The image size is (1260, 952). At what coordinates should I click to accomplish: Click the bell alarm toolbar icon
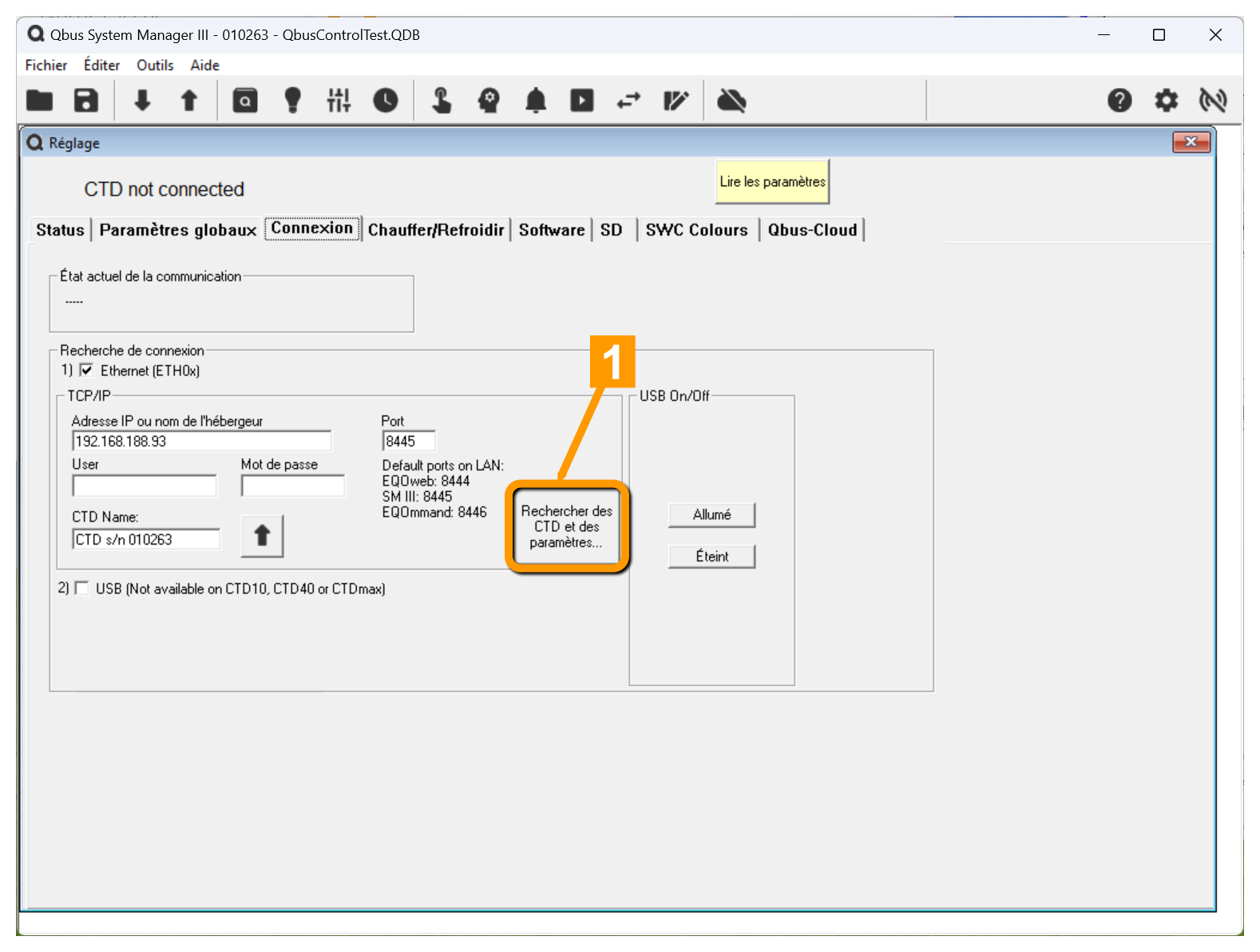(x=536, y=101)
